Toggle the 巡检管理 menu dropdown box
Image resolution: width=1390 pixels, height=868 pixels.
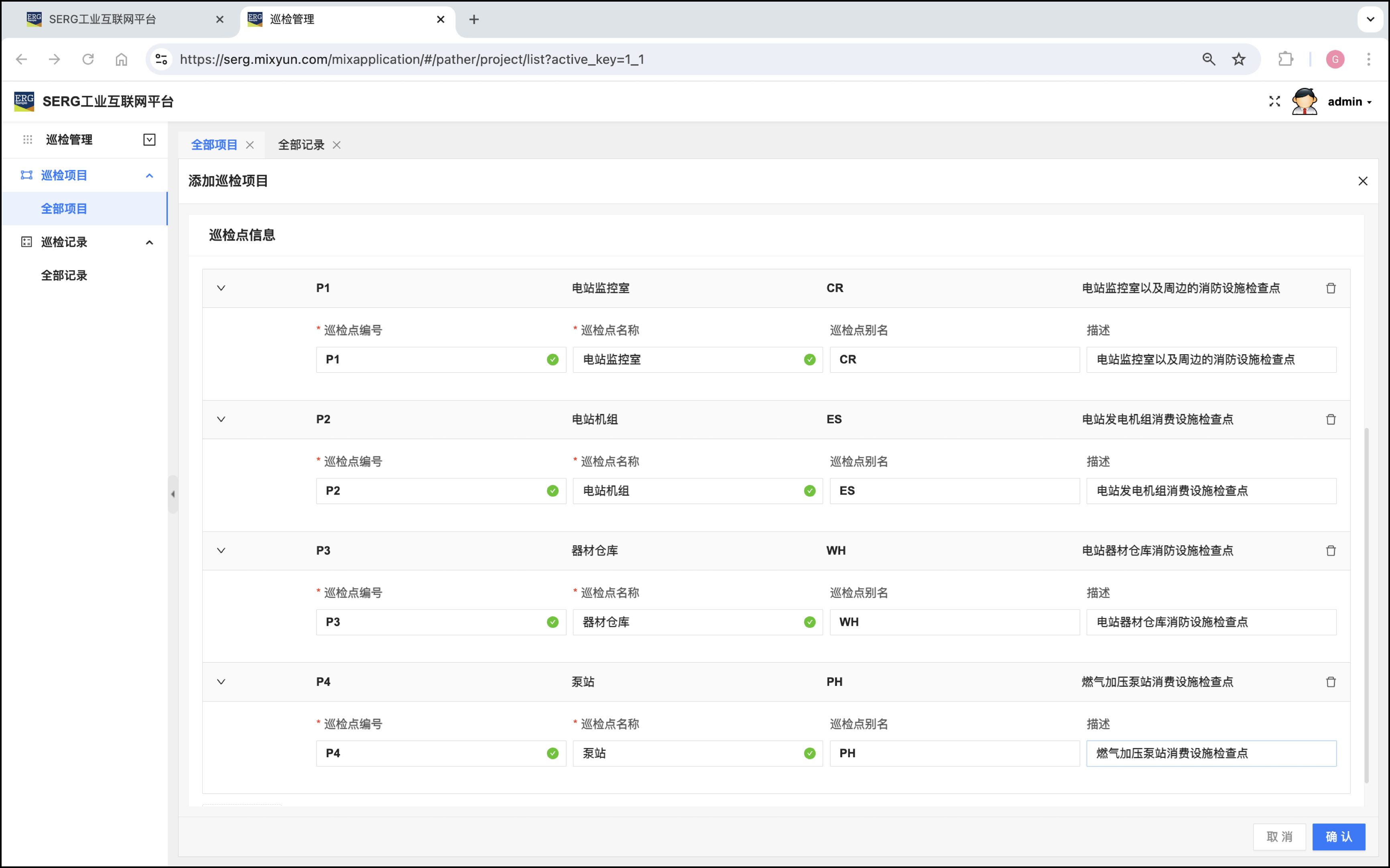coord(149,140)
